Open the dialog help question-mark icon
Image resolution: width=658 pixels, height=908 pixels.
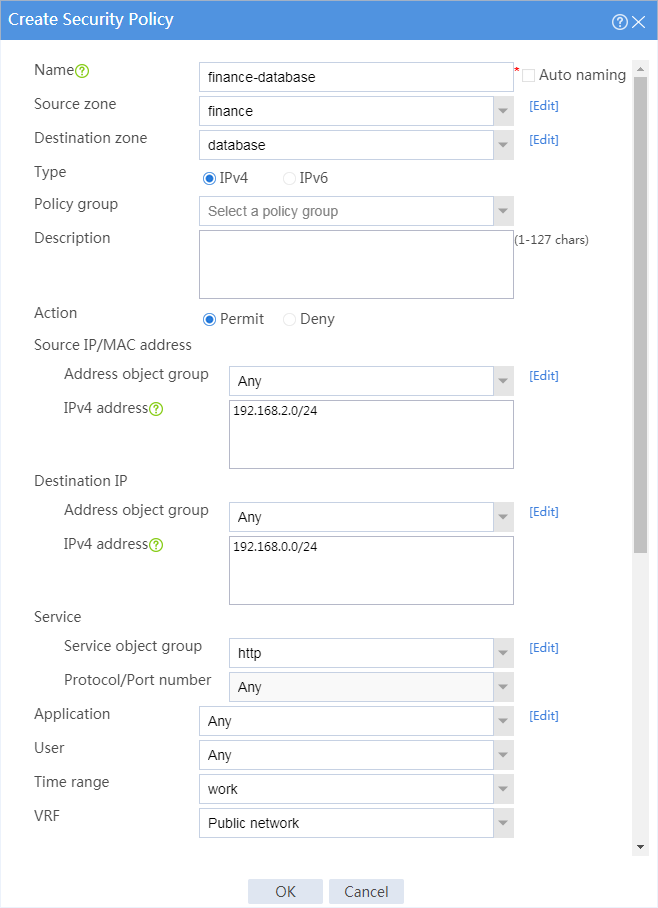[x=619, y=22]
